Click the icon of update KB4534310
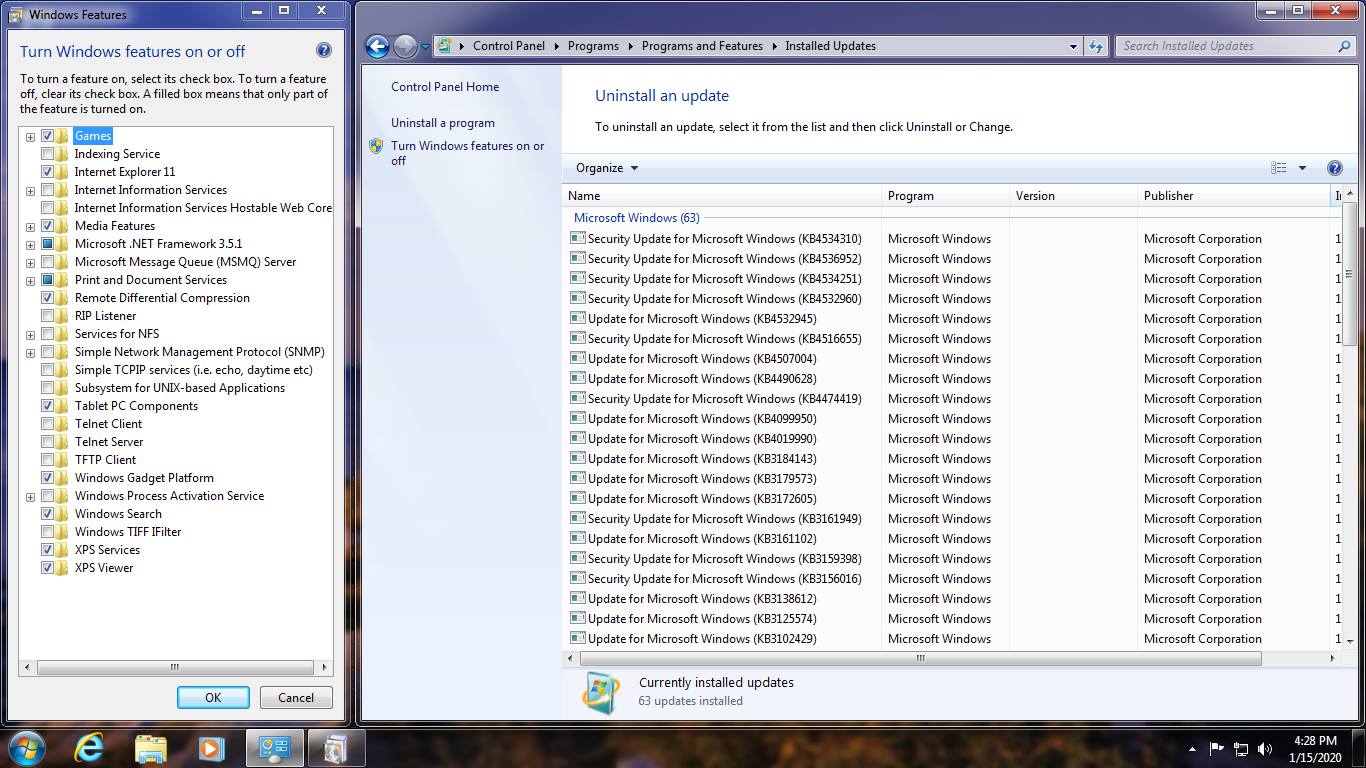The image size is (1366, 768). click(x=577, y=238)
